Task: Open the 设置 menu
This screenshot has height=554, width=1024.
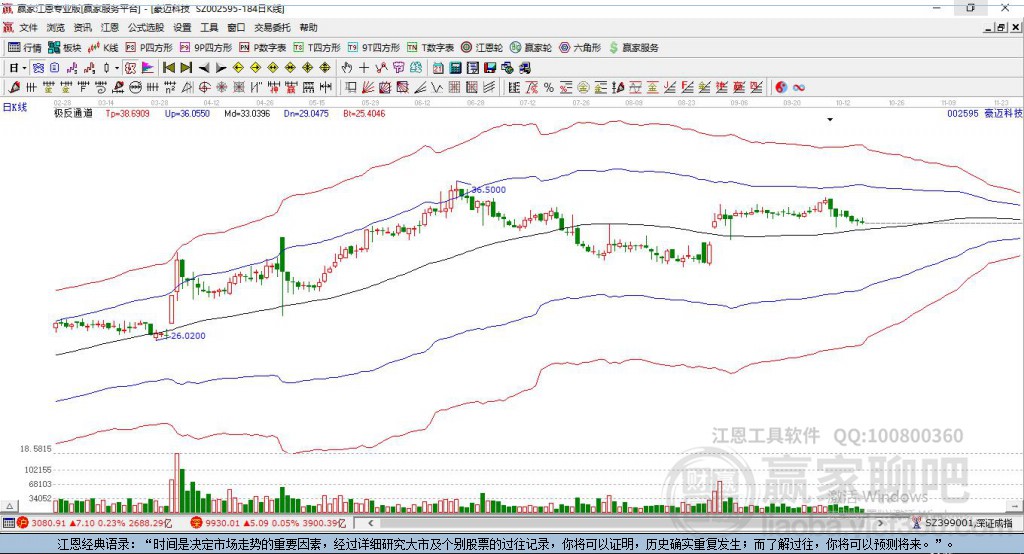Action: click(182, 27)
